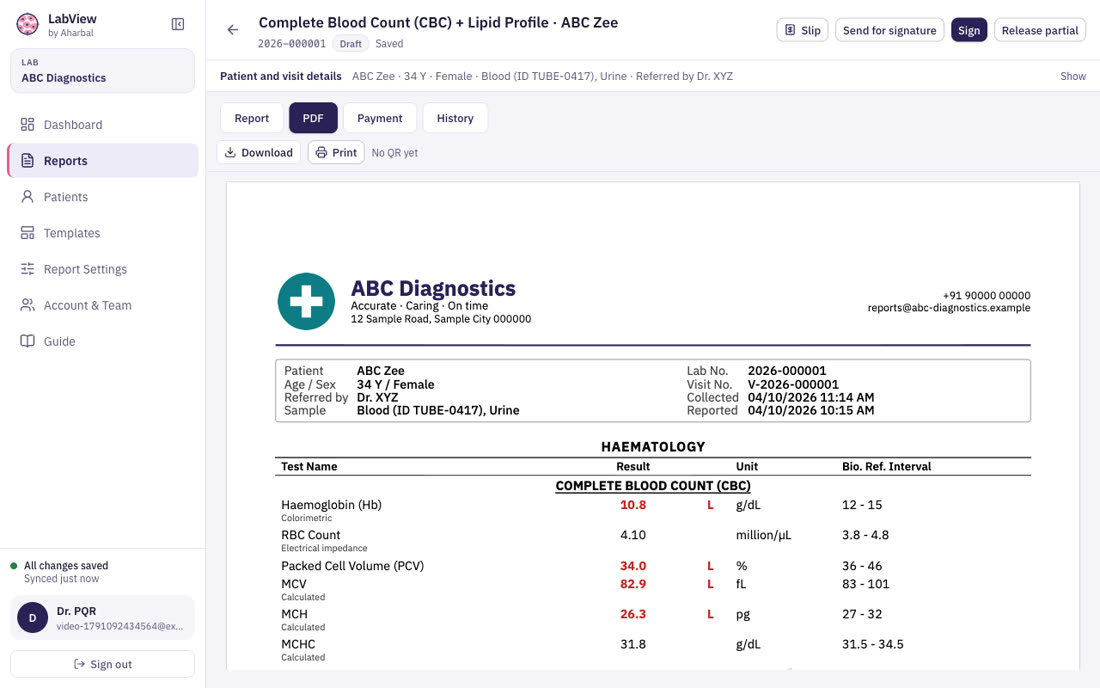Viewport: 1100px width, 688px height.
Task: Click the "No QR yet" text
Action: pyautogui.click(x=394, y=153)
